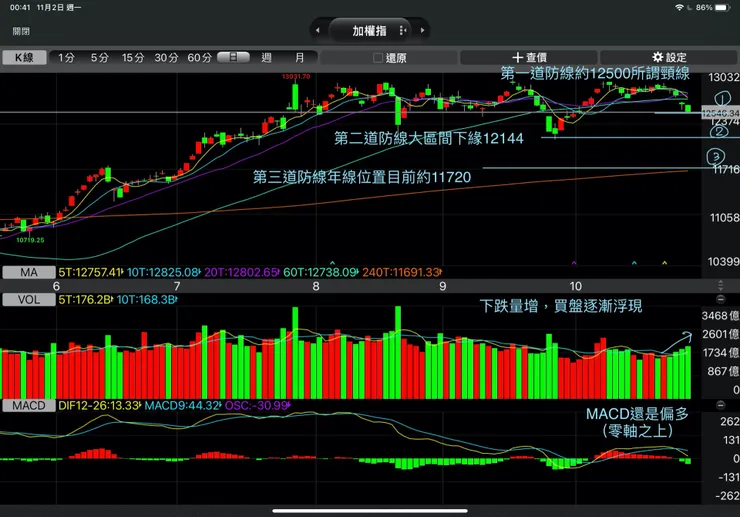Open the MACD indicator selector
Image resolution: width=740 pixels, height=517 pixels.
(x=29, y=406)
